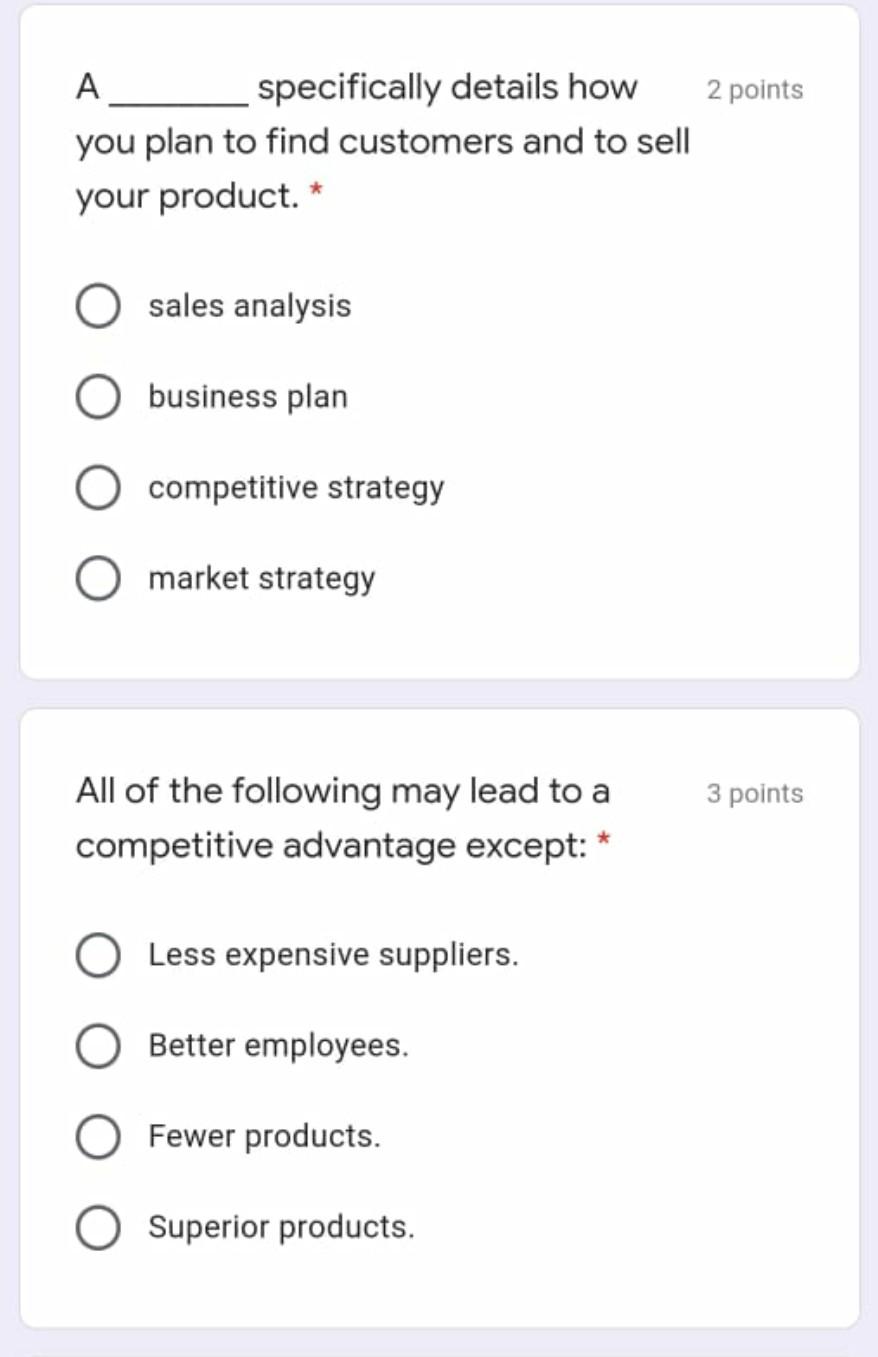
Task: Tap the 'Superior products.' option label
Action: click(x=281, y=1227)
